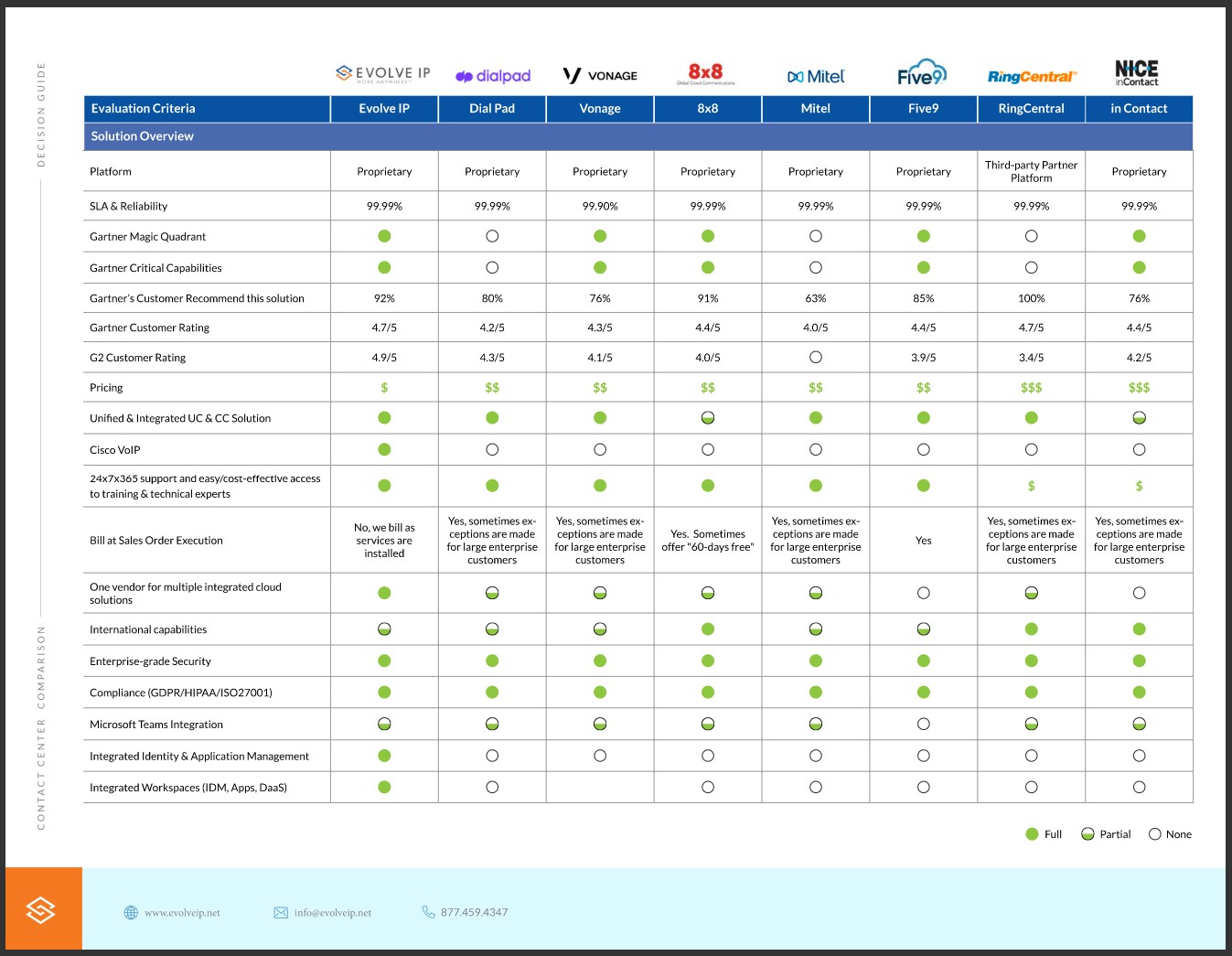1232x956 pixels.
Task: Click the Cisco VoIP row label
Action: [x=115, y=450]
